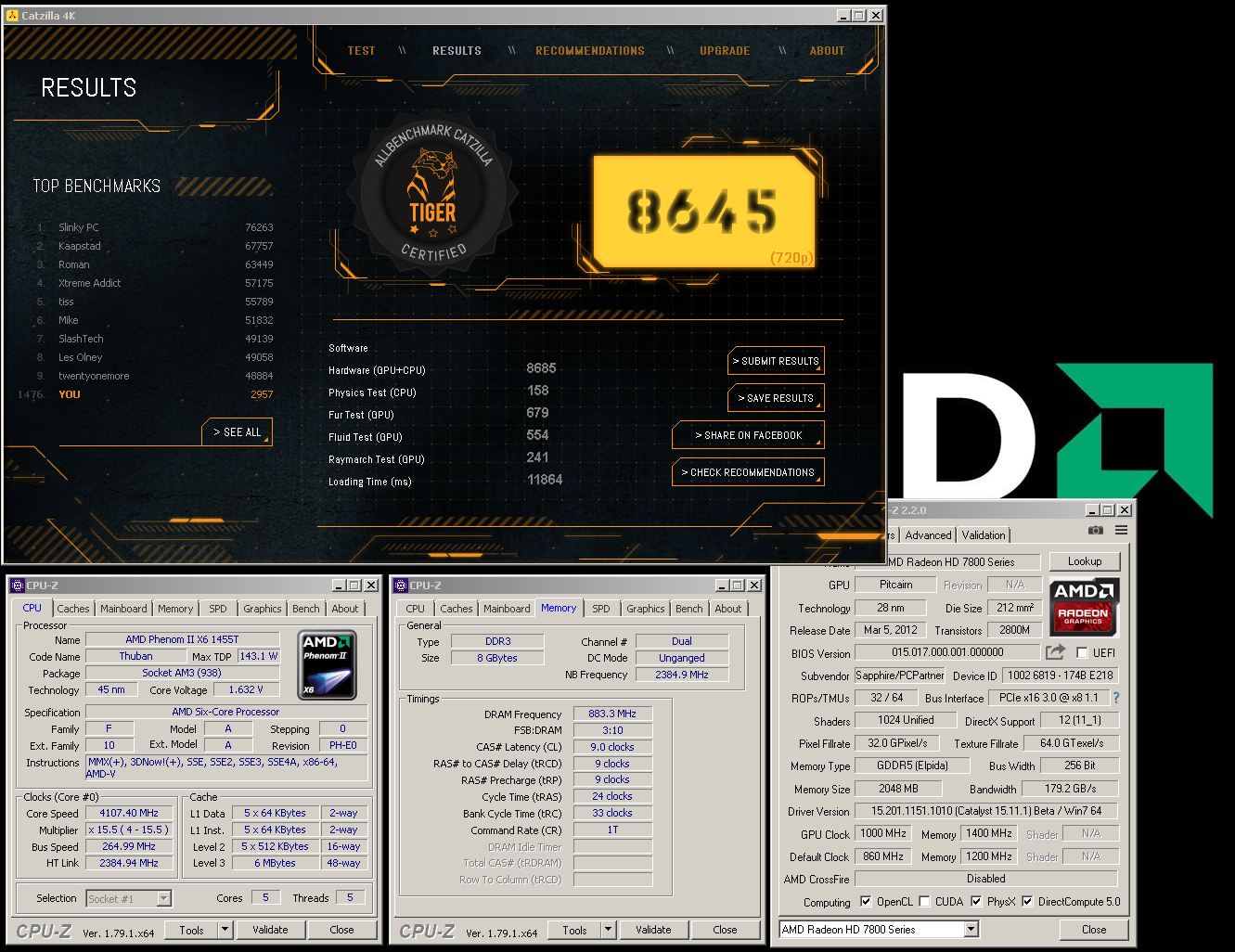
Task: Click the Catzilla Tiger Certified badge
Action: tap(432, 193)
